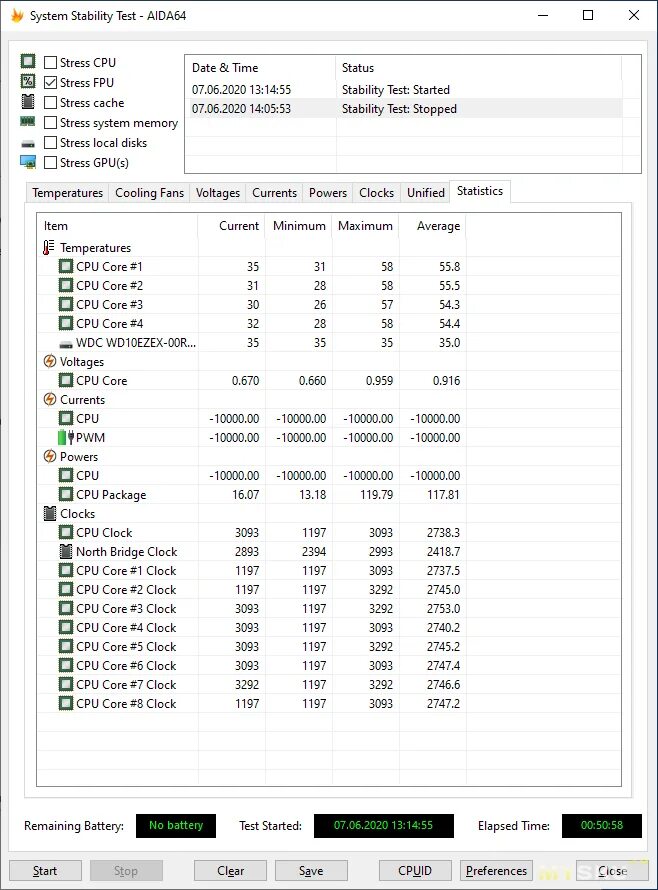Enable Stress system memory checkbox
Viewport: 658px width, 890px height.
tap(51, 123)
